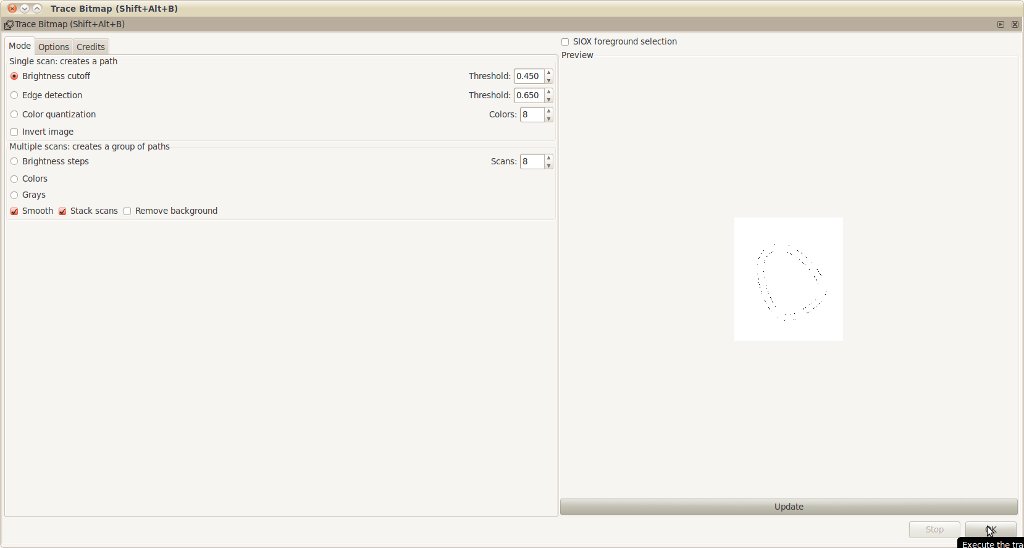Minimize the Trace Bitmap window
The width and height of the screenshot is (1024, 548).
(x=24, y=8)
